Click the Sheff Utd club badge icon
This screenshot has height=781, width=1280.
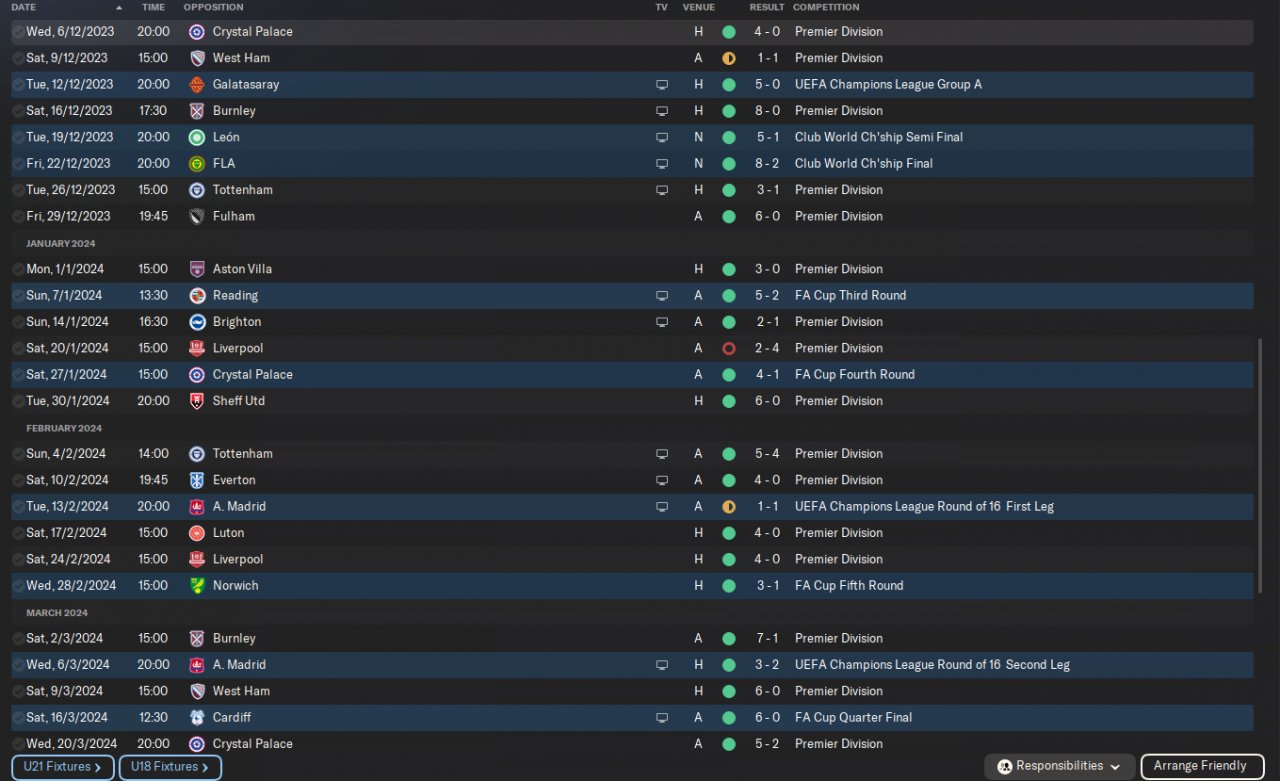197,401
